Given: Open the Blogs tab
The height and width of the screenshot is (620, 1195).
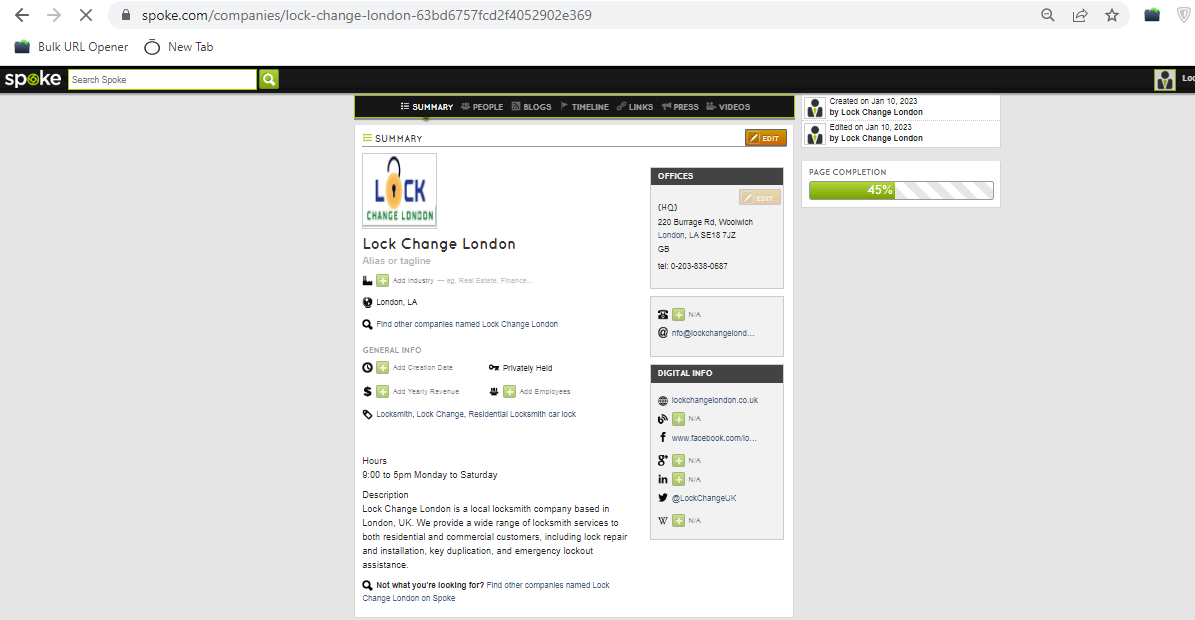Looking at the screenshot, I should [x=531, y=107].
